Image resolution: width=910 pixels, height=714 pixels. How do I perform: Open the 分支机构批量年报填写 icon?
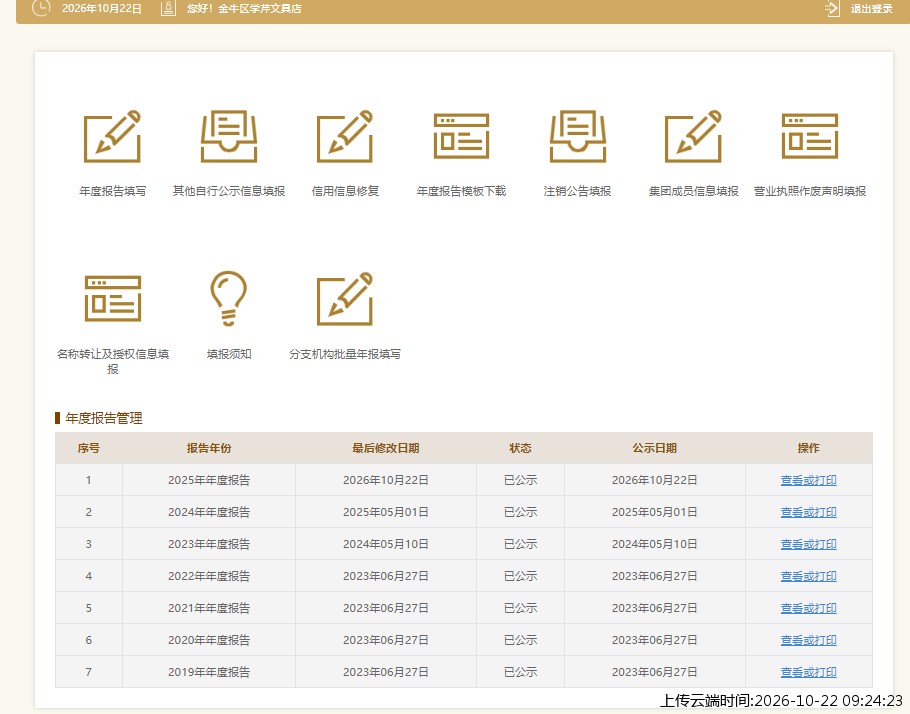[x=345, y=298]
